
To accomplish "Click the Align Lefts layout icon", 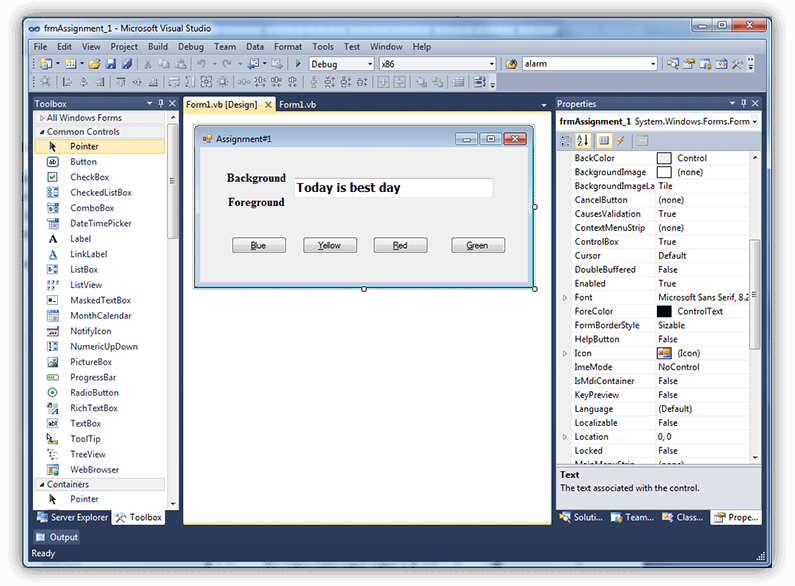I will [x=67, y=82].
